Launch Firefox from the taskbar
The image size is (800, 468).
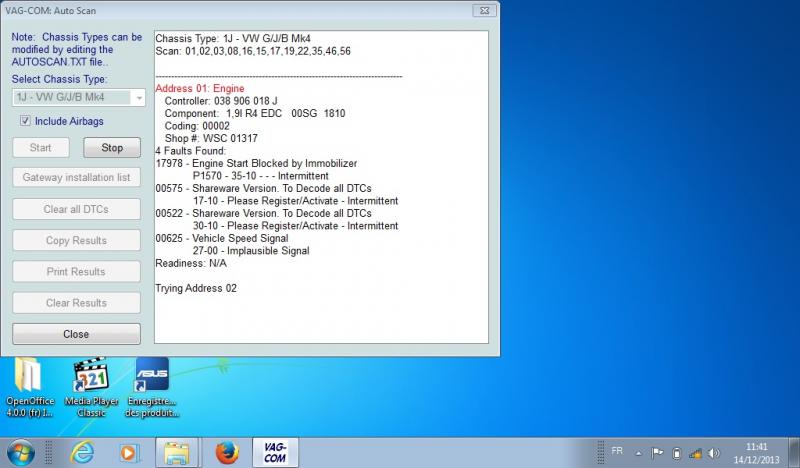[227, 453]
